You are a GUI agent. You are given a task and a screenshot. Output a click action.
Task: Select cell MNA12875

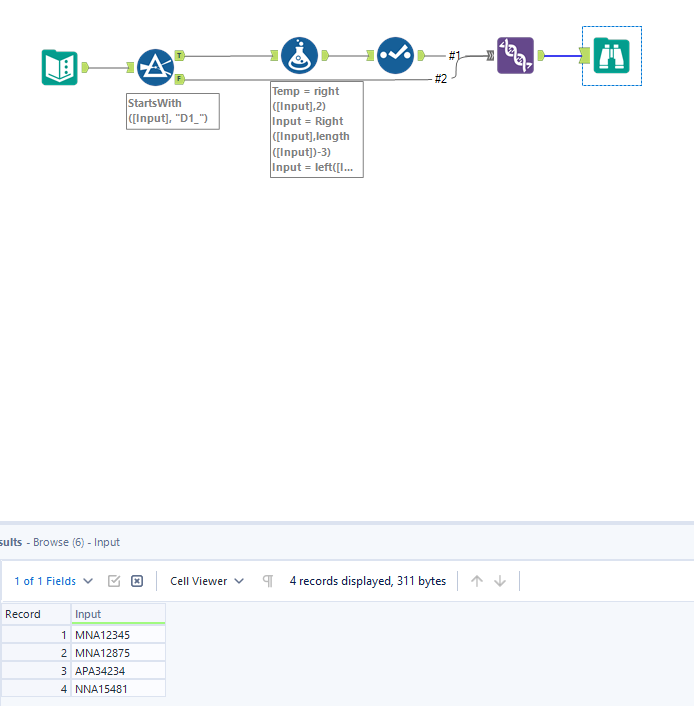click(x=118, y=653)
